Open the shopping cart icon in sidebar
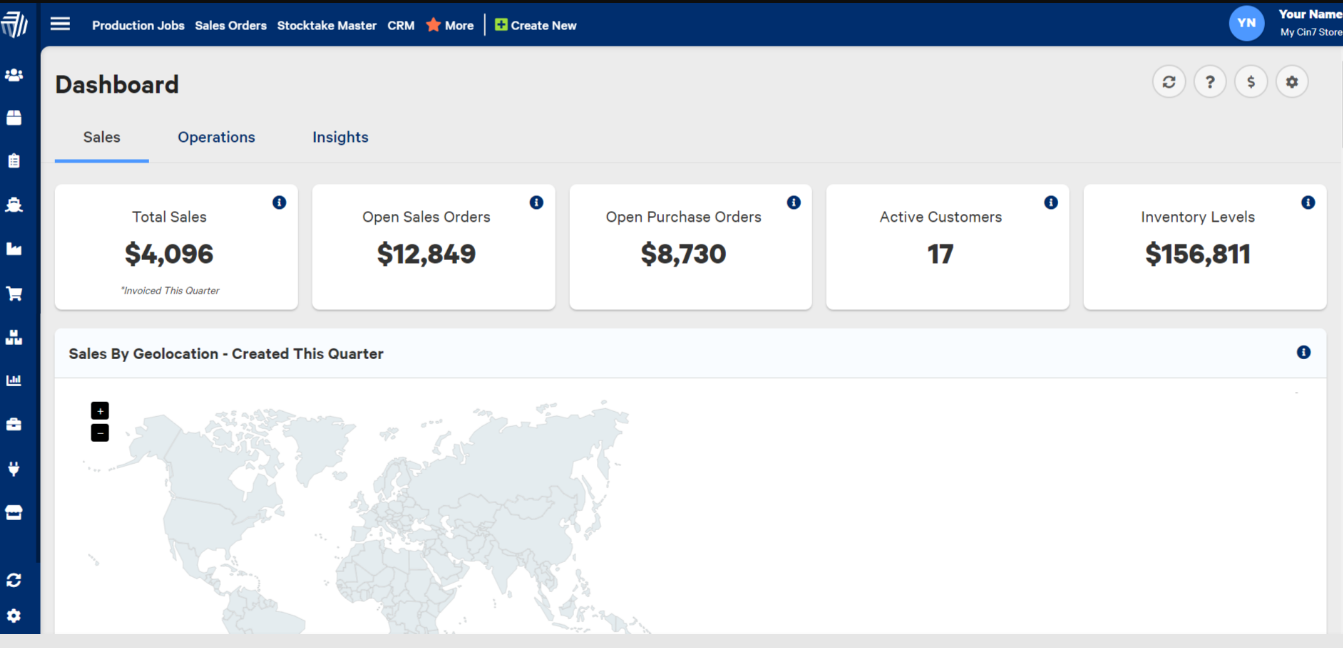This screenshot has height=648, width=1343. [x=14, y=294]
